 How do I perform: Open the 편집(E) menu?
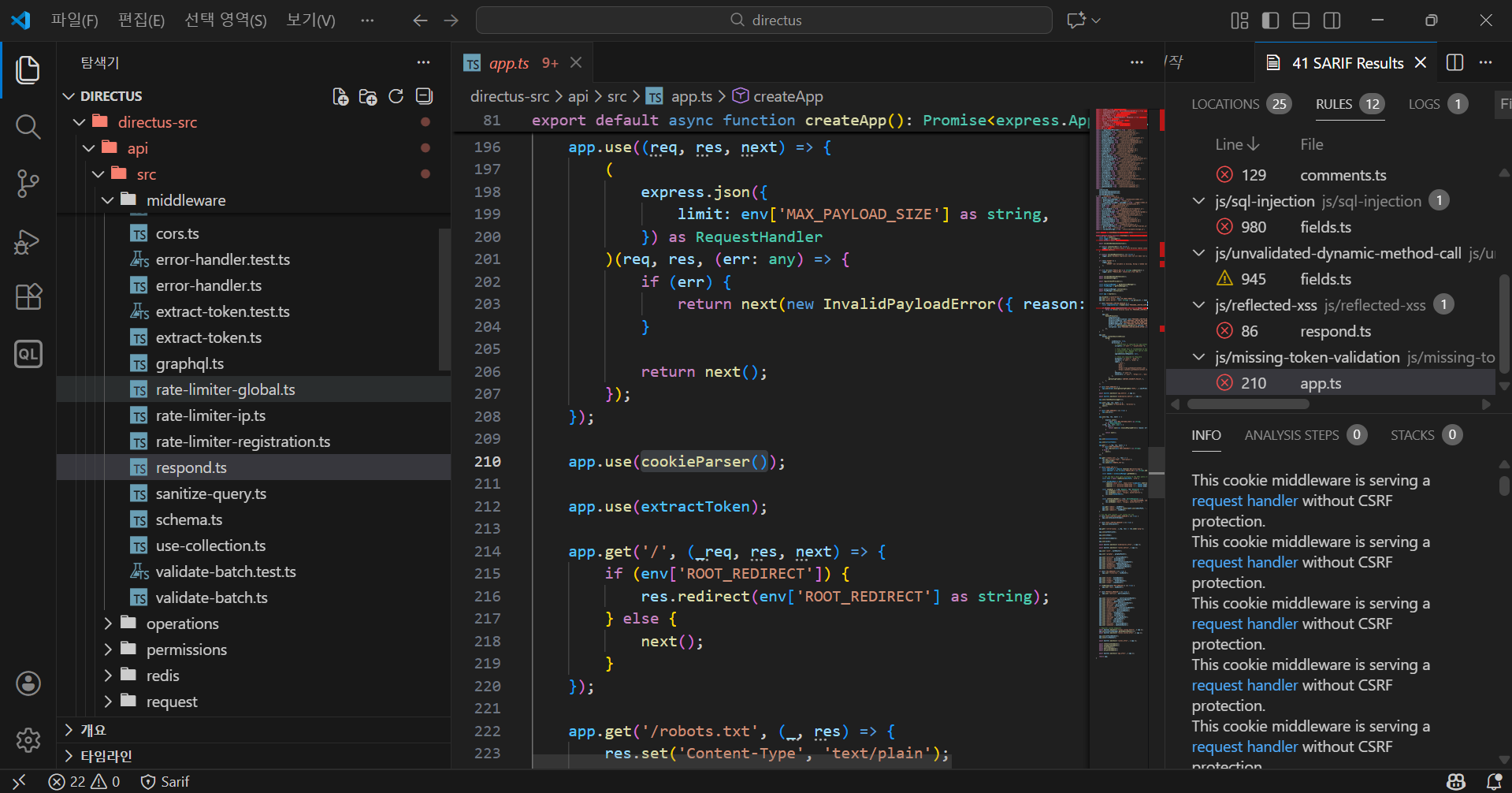pyautogui.click(x=141, y=20)
